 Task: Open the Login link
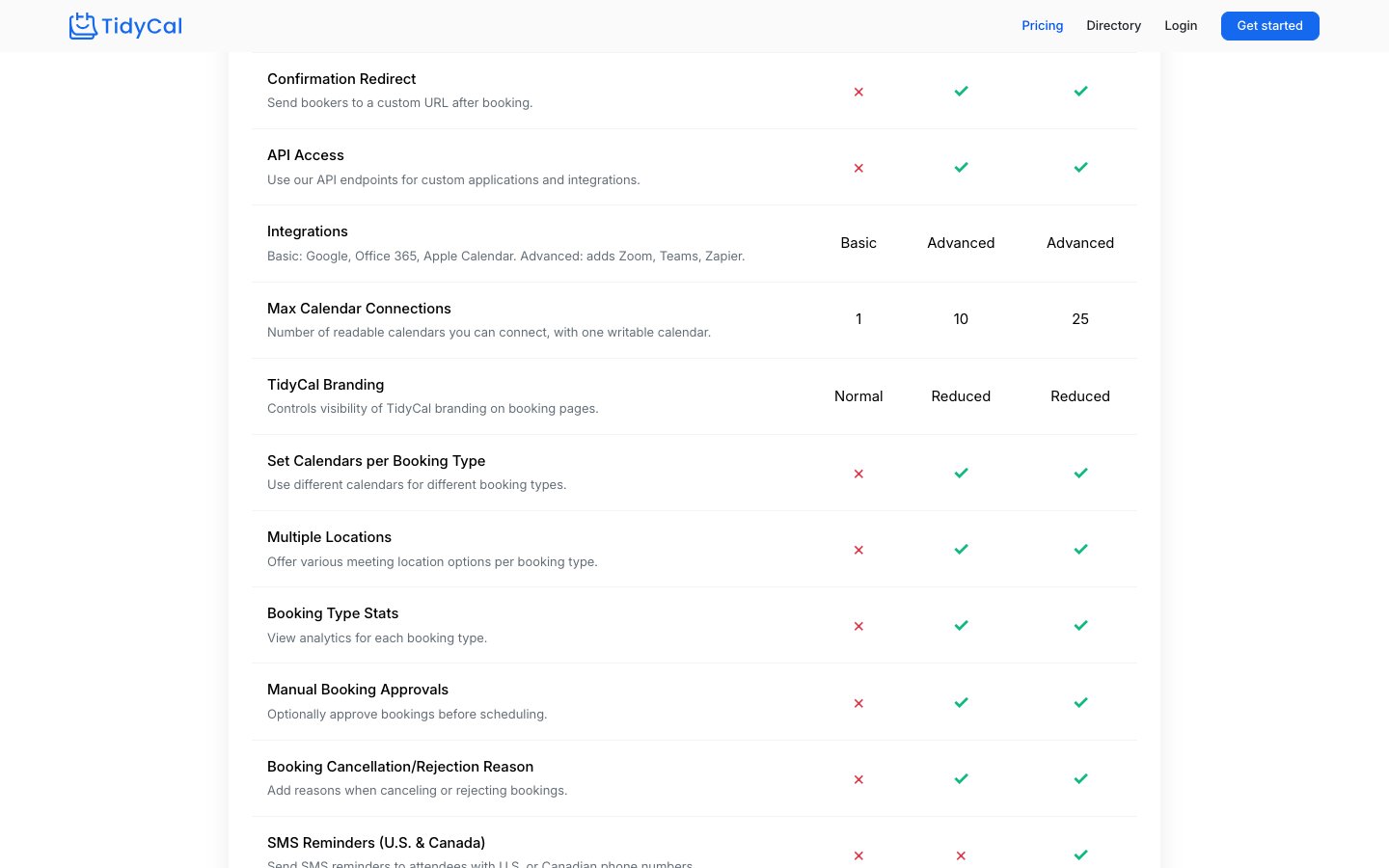tap(1180, 26)
